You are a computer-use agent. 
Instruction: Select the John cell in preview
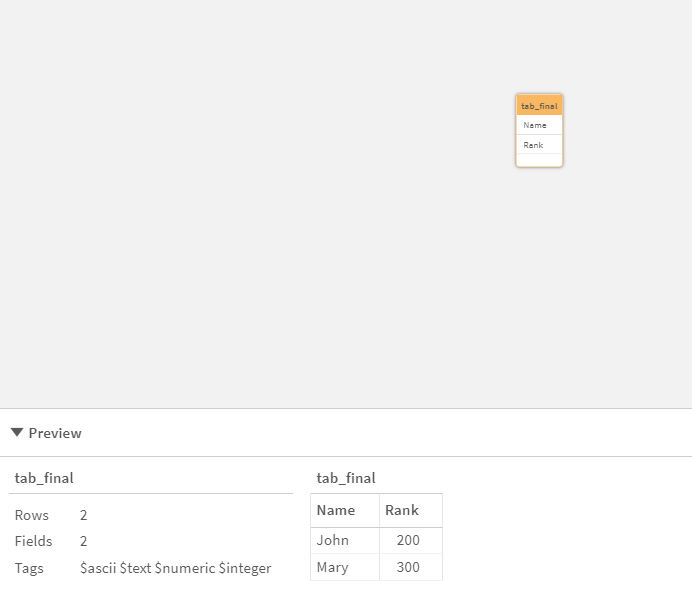pyautogui.click(x=332, y=540)
